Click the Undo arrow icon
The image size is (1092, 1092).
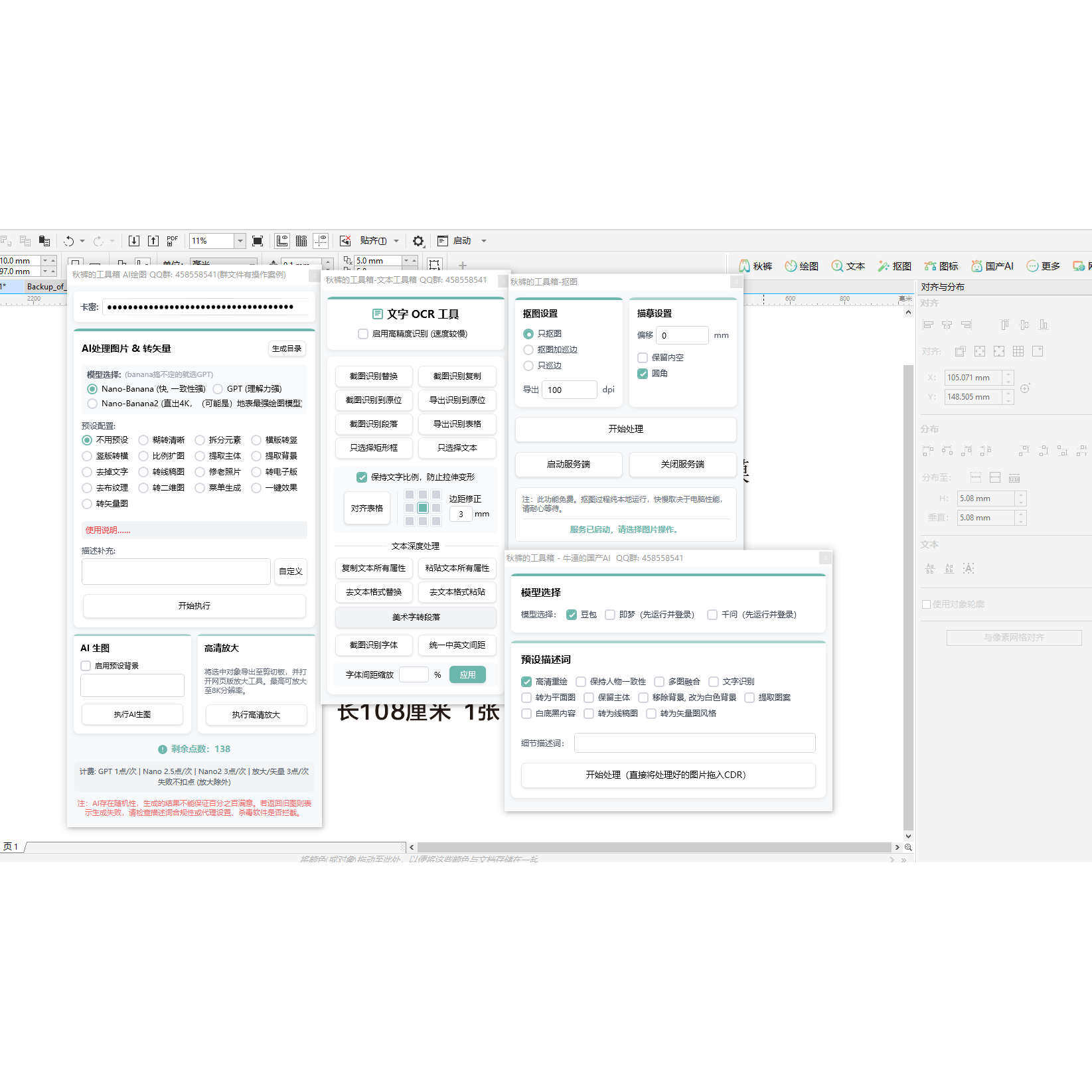pyautogui.click(x=68, y=241)
